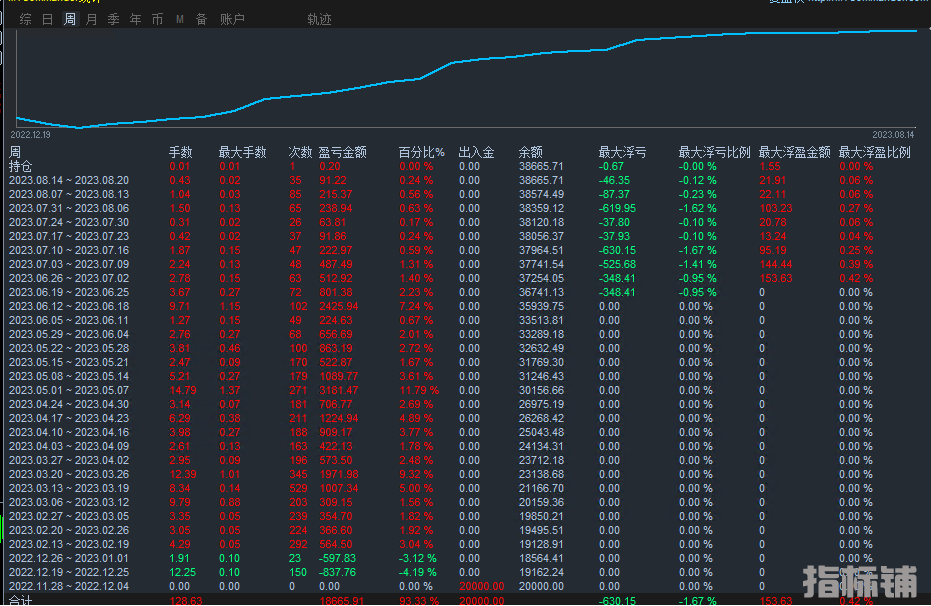
Task: Open the 备 notes tab
Action: 202,19
